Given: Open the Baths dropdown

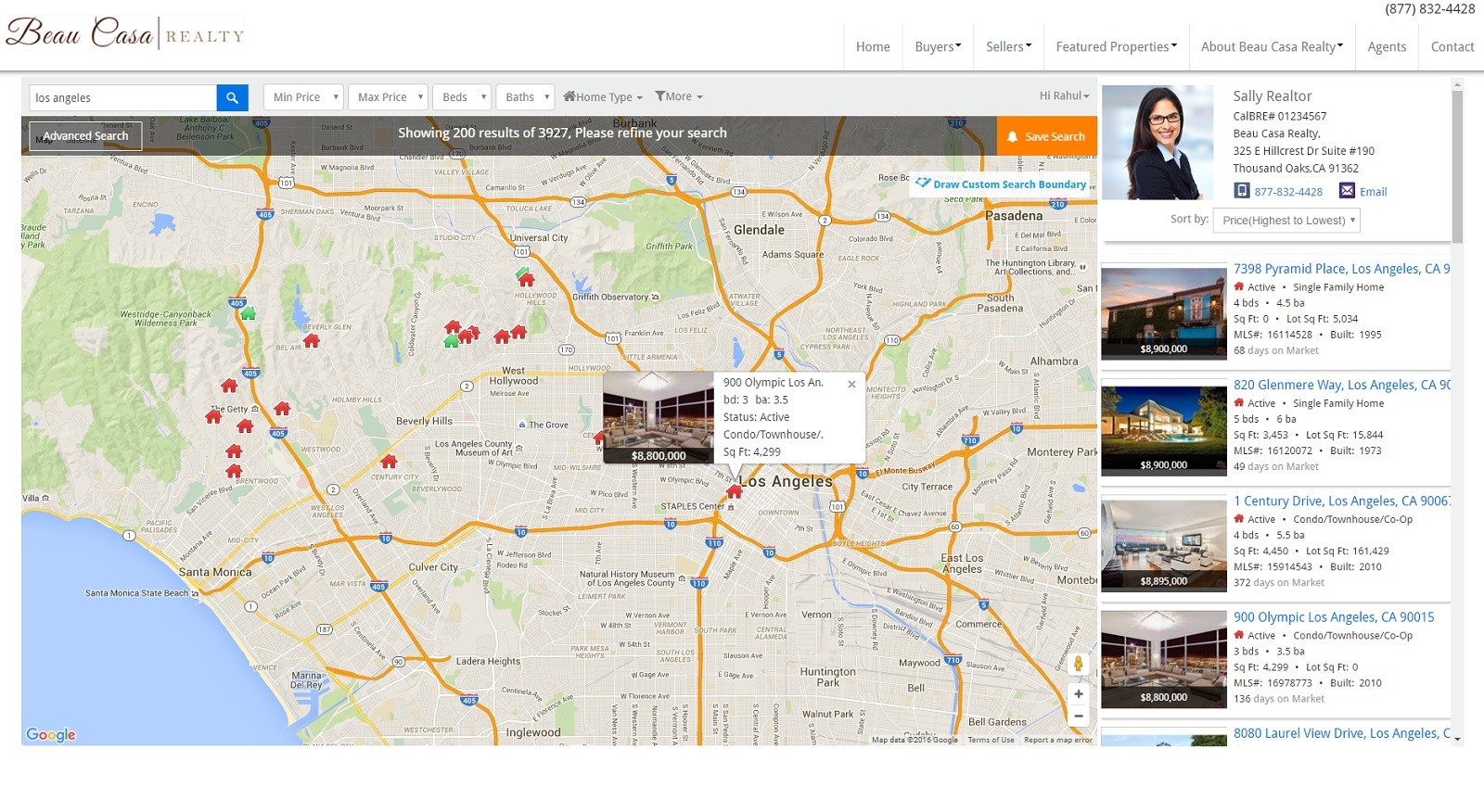Looking at the screenshot, I should 524,97.
